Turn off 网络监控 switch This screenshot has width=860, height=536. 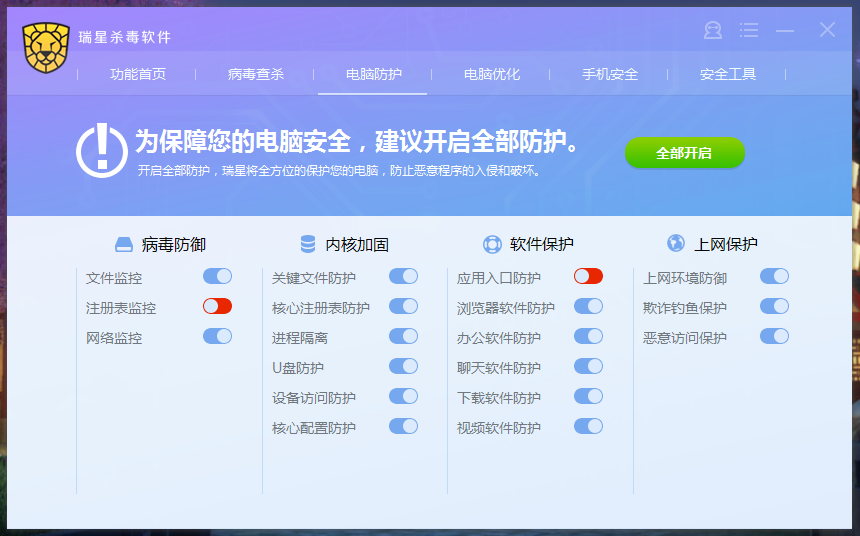coord(218,336)
